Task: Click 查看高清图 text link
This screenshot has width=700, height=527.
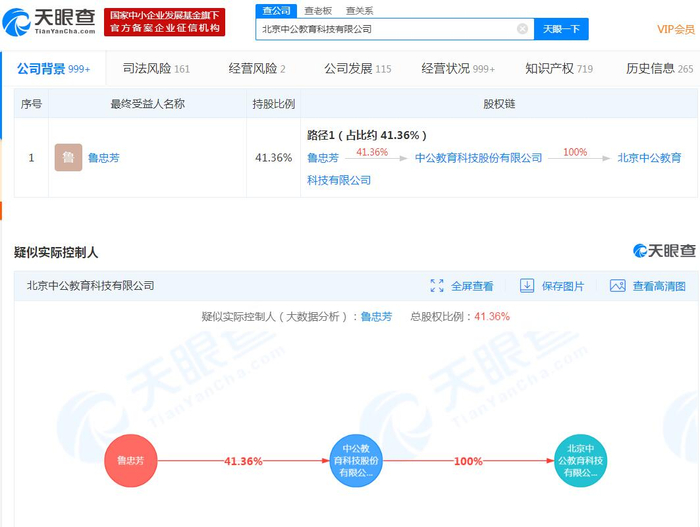Action: (x=659, y=286)
